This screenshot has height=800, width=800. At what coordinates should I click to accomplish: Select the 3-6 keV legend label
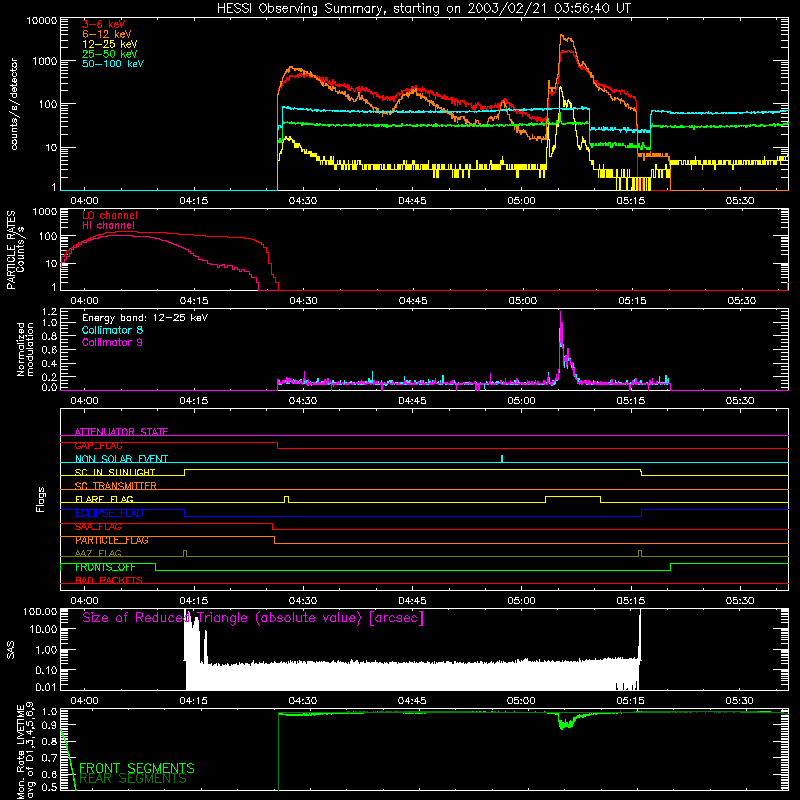(x=104, y=24)
